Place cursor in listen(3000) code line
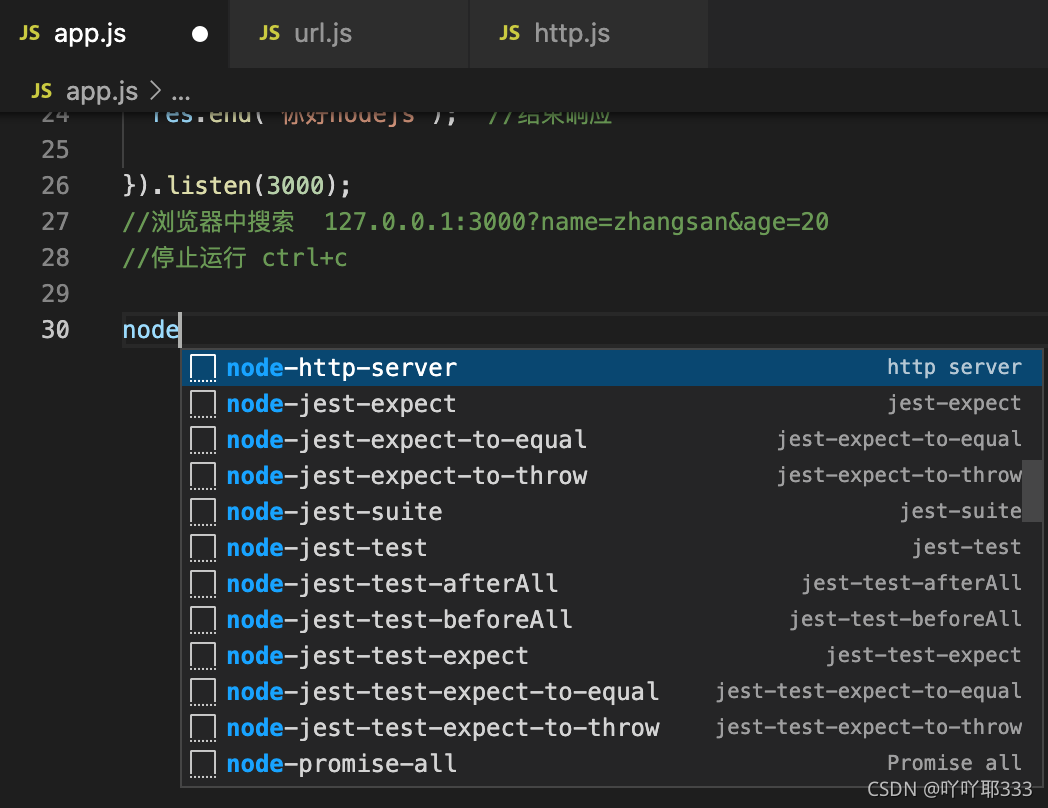This screenshot has height=808, width=1048. click(237, 185)
